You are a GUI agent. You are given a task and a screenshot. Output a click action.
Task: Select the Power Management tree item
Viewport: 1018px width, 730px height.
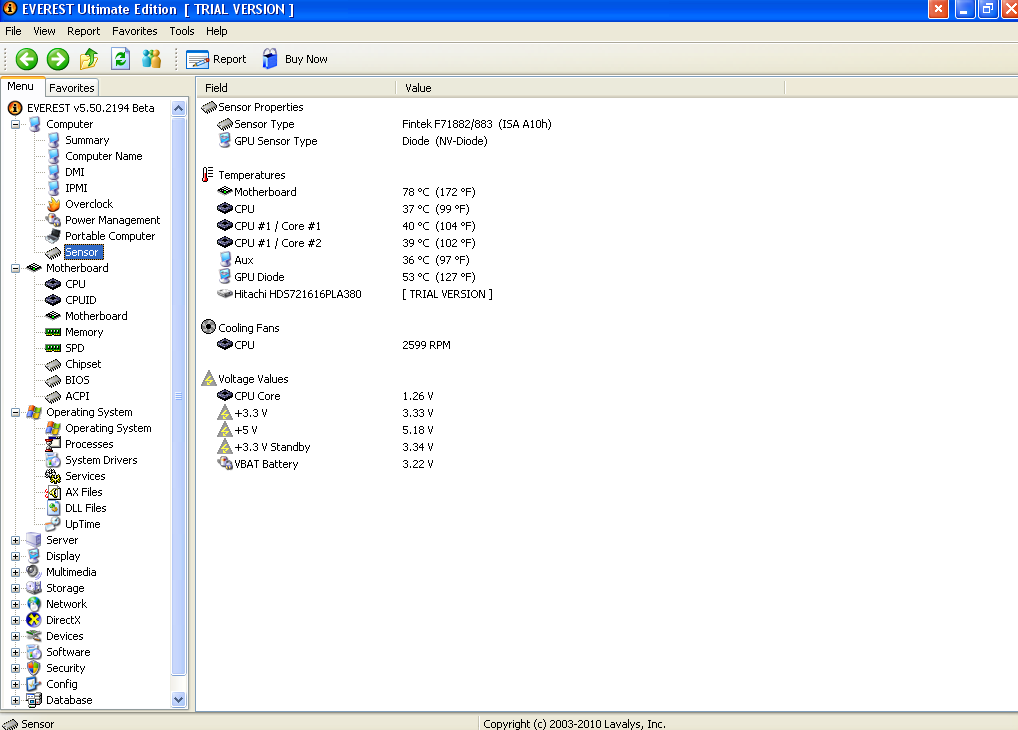pos(112,220)
